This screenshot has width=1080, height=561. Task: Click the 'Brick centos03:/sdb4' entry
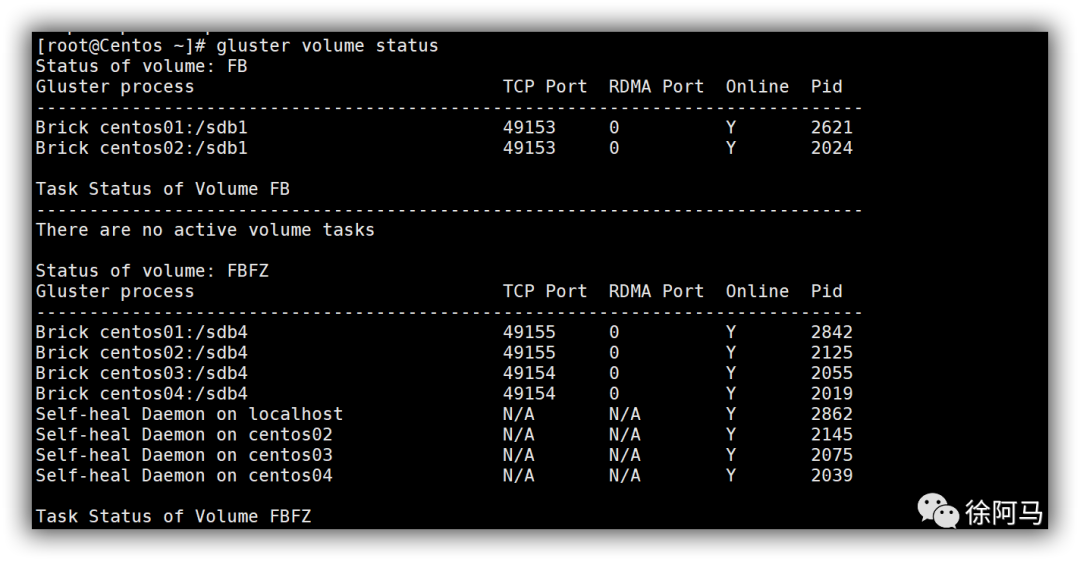click(141, 373)
